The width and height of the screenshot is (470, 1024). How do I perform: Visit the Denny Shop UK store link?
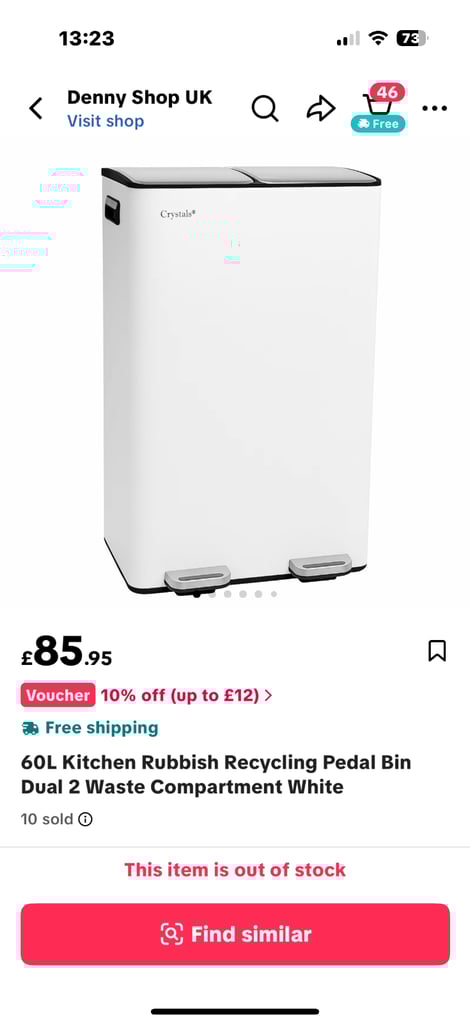(x=105, y=121)
